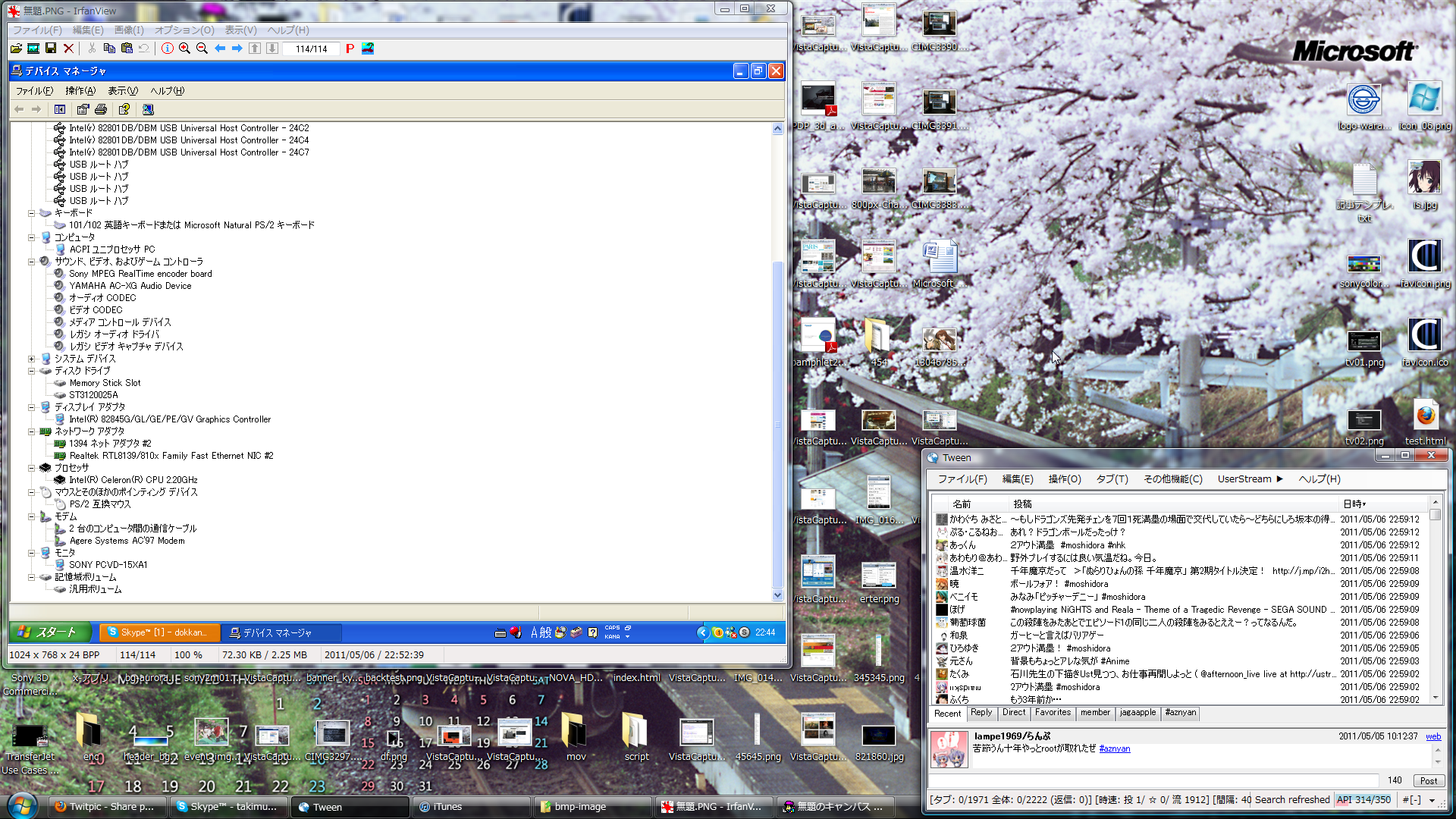The height and width of the screenshot is (819, 1456).
Task: Click the Tween tweet list vertical scrollbar
Action: point(1435,600)
